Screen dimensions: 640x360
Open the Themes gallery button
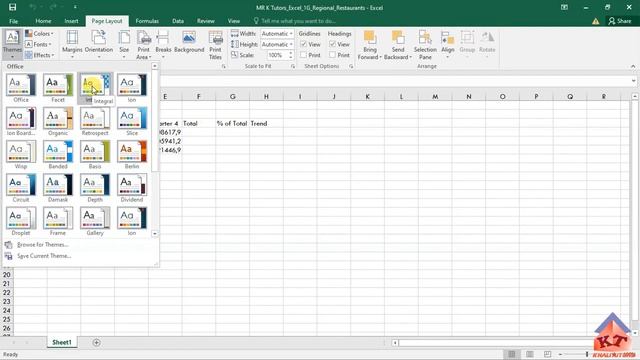12,44
